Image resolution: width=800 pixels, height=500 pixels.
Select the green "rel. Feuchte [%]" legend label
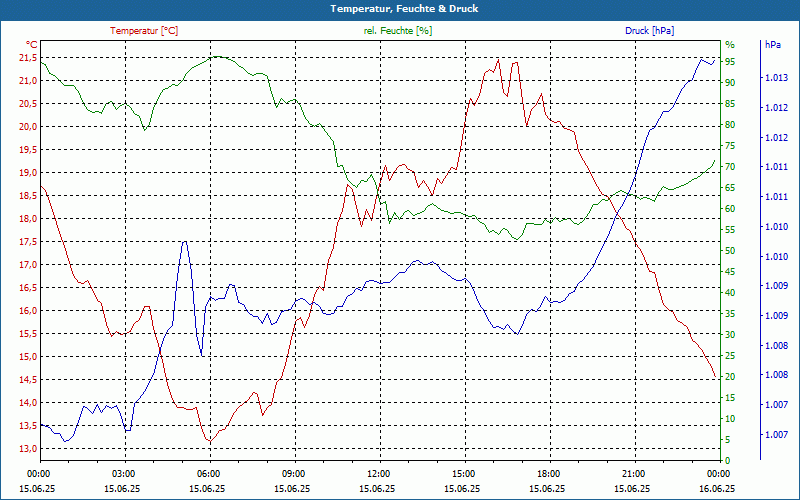tap(397, 31)
